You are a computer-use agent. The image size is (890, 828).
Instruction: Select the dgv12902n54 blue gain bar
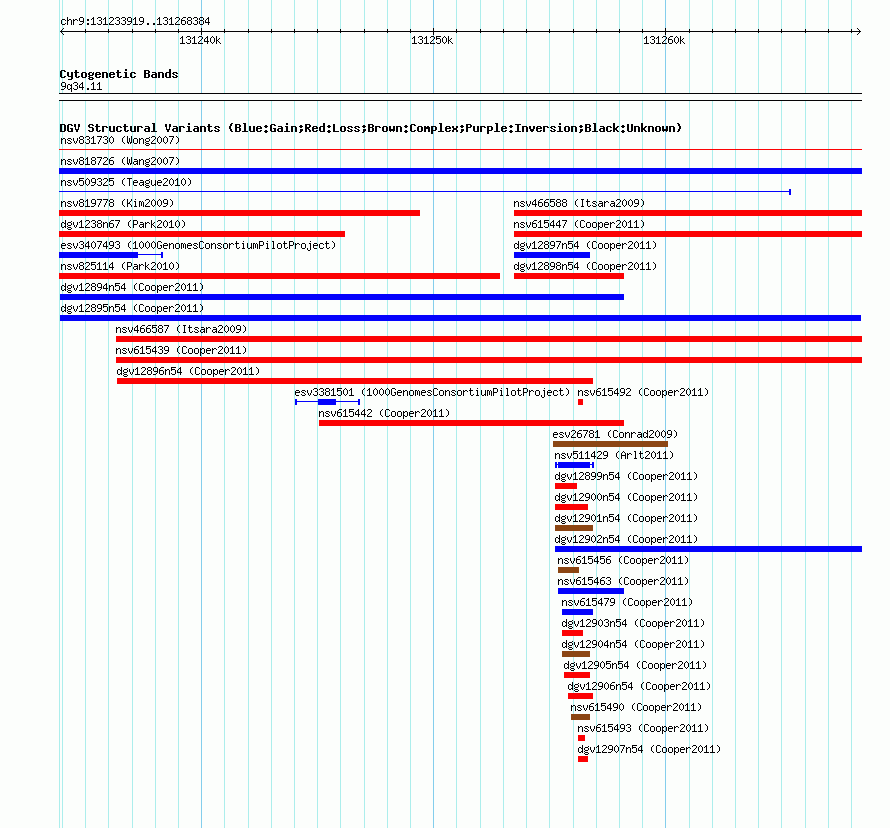point(708,549)
